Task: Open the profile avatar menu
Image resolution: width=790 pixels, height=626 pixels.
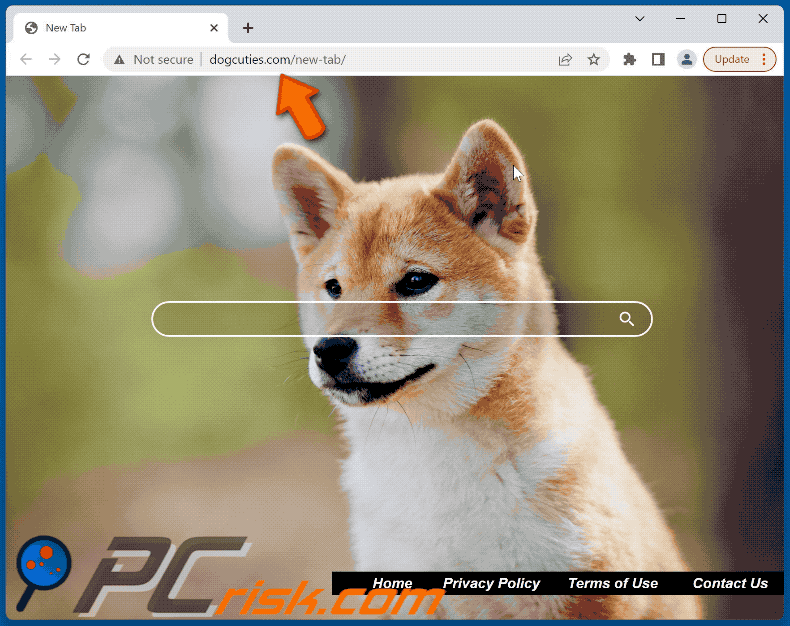Action: click(x=686, y=59)
